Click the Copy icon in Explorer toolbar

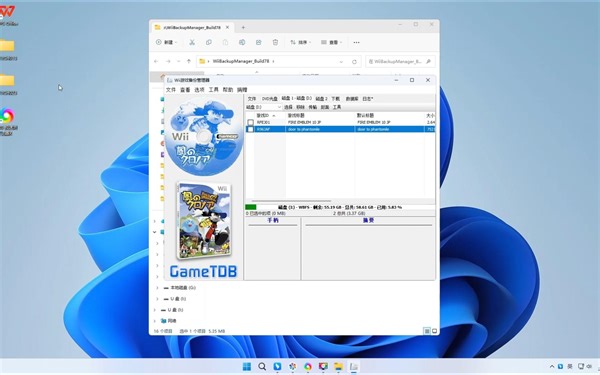[x=209, y=42]
